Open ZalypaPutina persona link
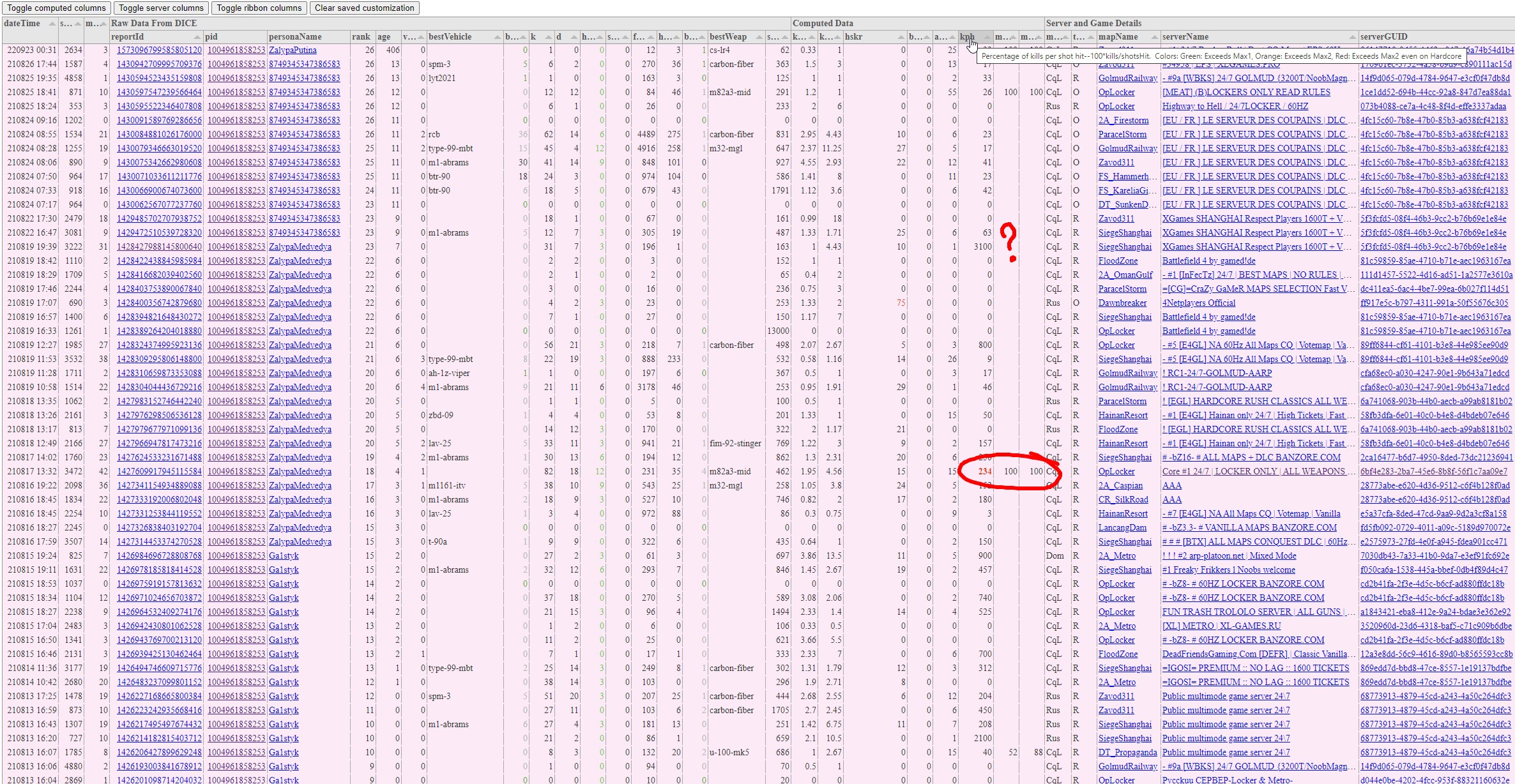 293,50
